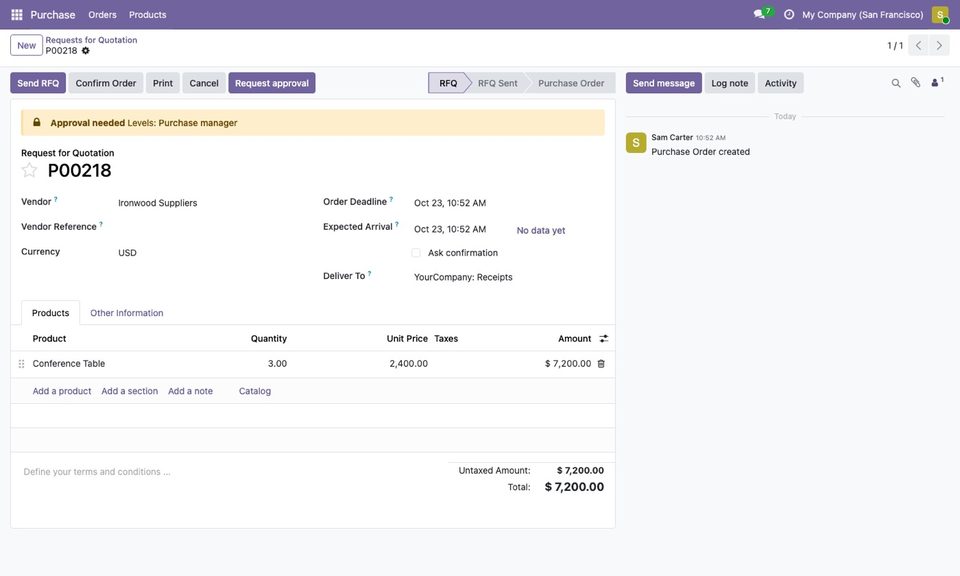
Task: Show the Order Deadline help question mark
Action: click(x=391, y=199)
